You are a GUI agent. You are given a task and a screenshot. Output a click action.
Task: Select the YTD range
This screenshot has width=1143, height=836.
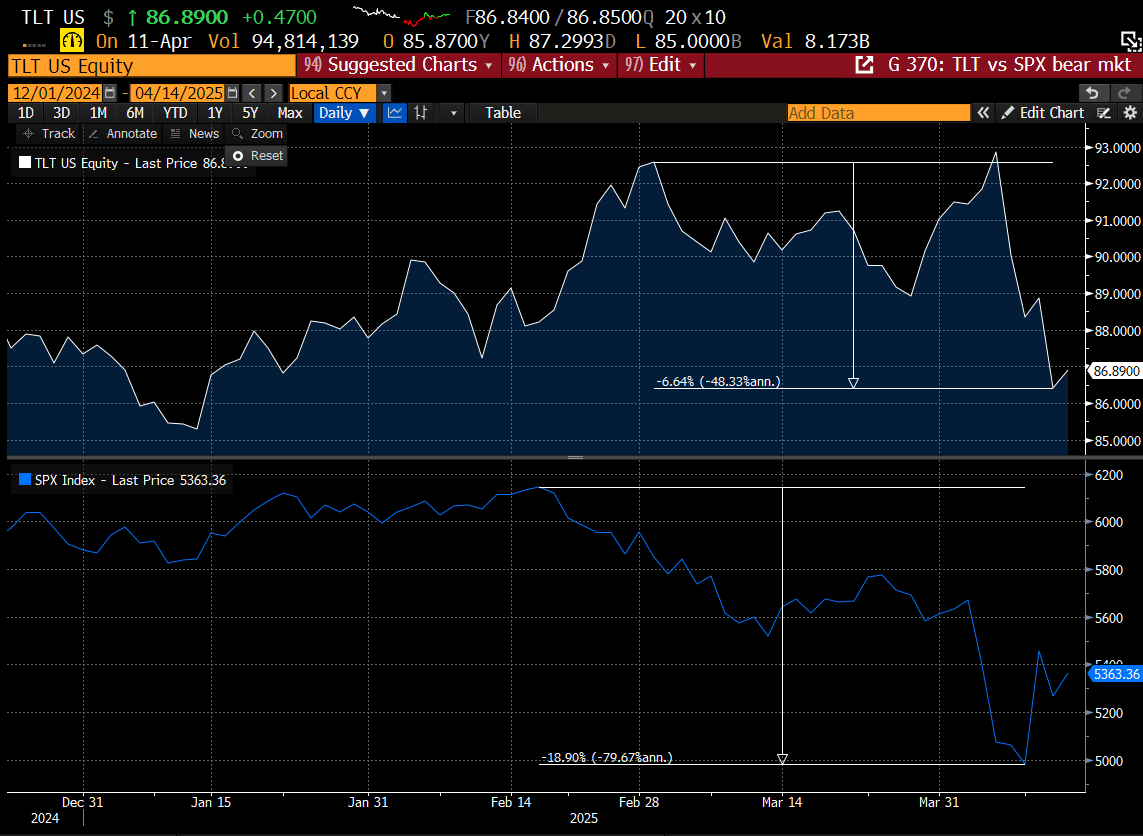175,113
